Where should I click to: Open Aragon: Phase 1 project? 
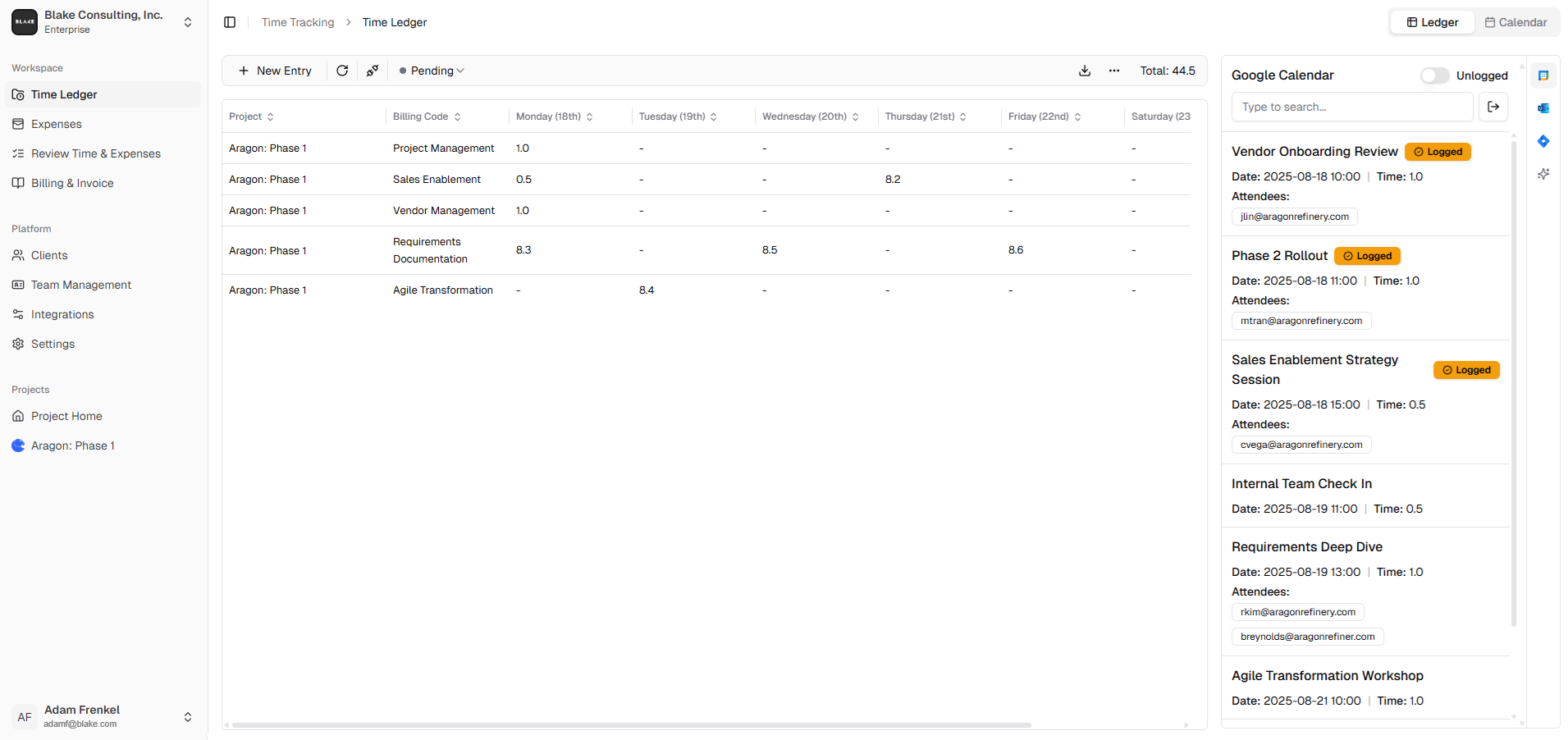coord(103,445)
